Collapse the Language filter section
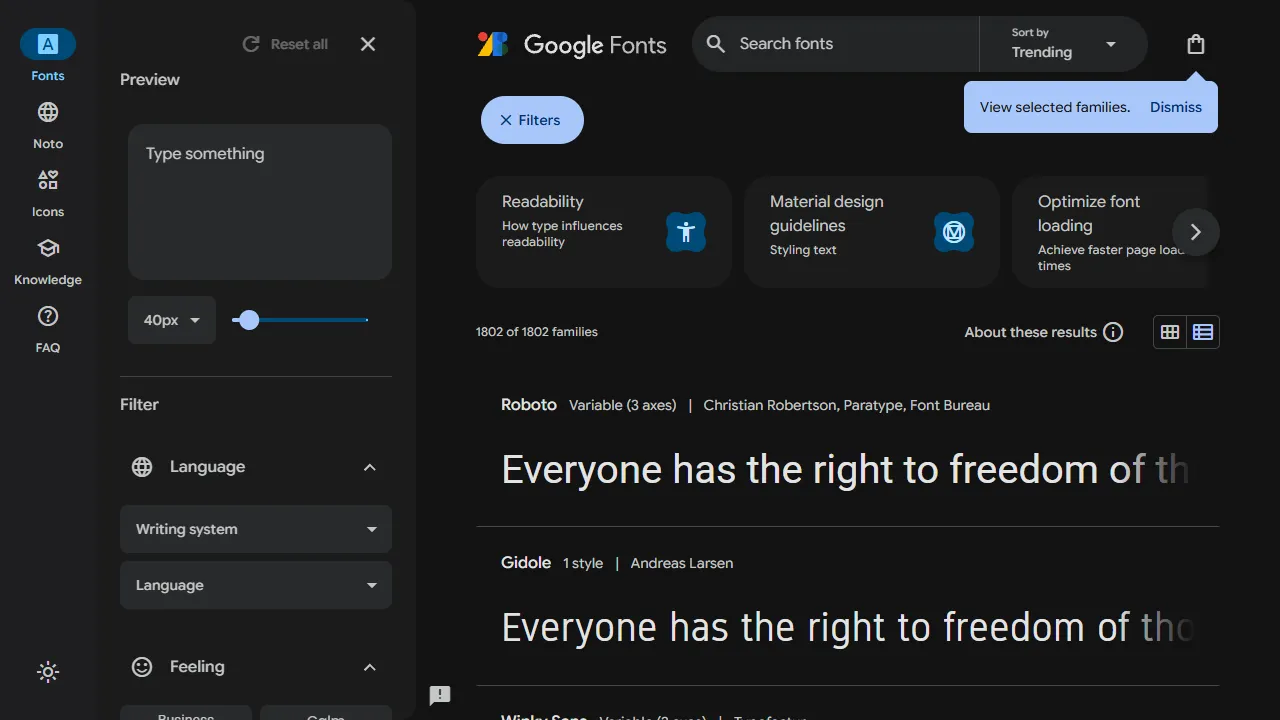This screenshot has width=1280, height=720. point(370,467)
